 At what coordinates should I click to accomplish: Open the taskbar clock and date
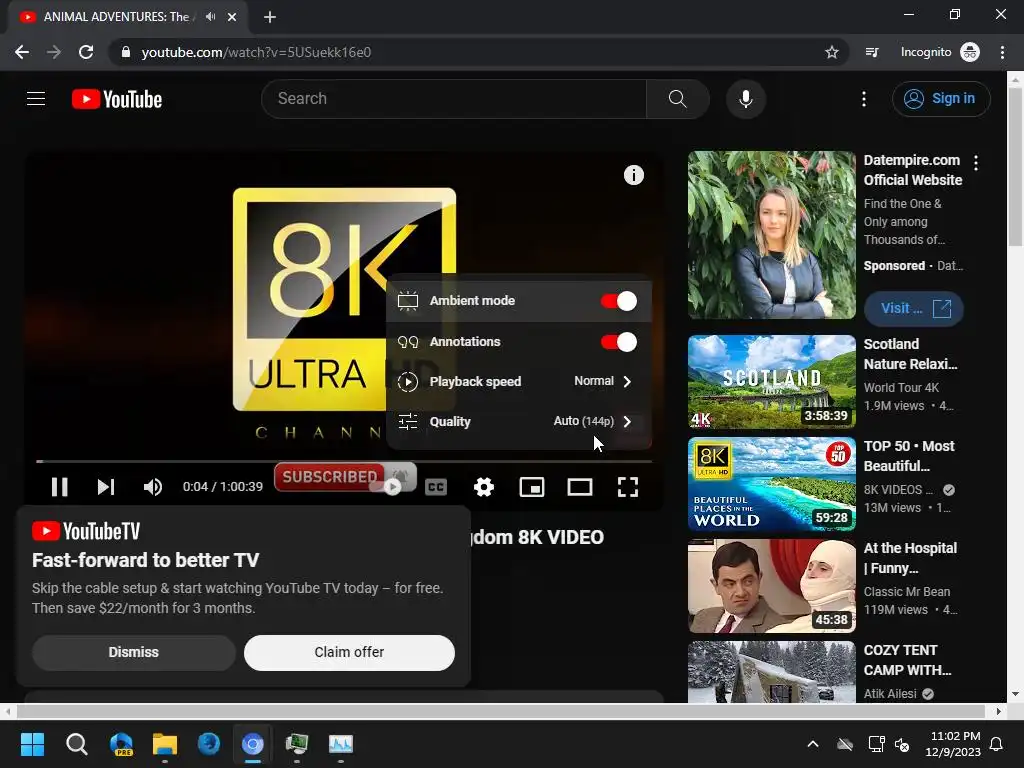(x=953, y=744)
